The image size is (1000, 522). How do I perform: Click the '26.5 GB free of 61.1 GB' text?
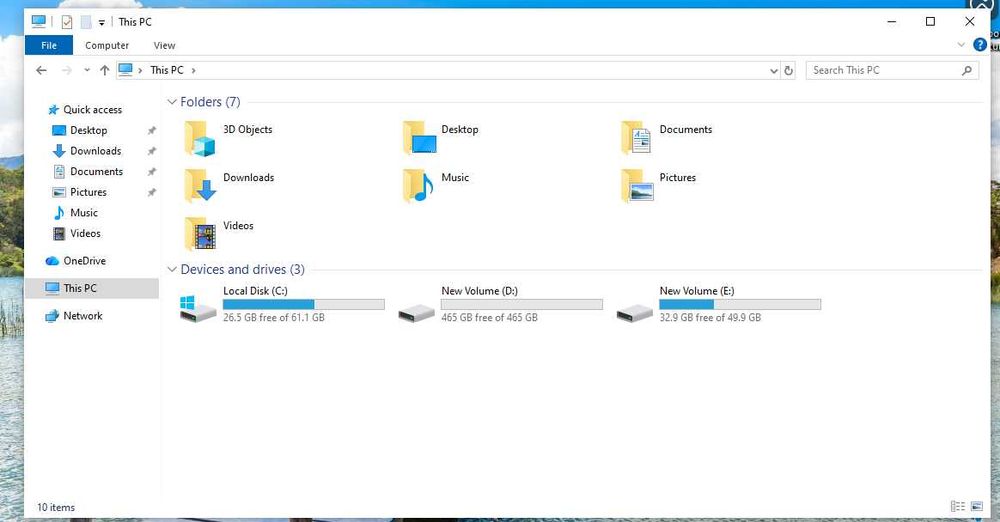[x=274, y=317]
